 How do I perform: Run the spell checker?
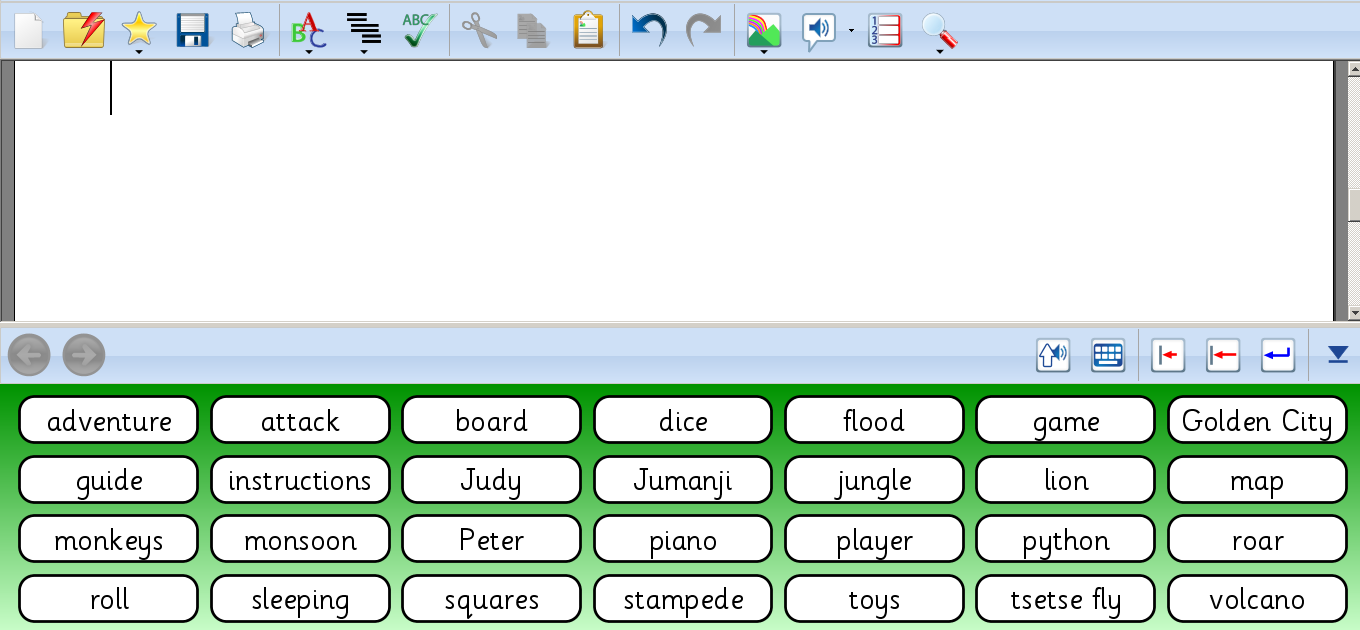click(x=419, y=30)
